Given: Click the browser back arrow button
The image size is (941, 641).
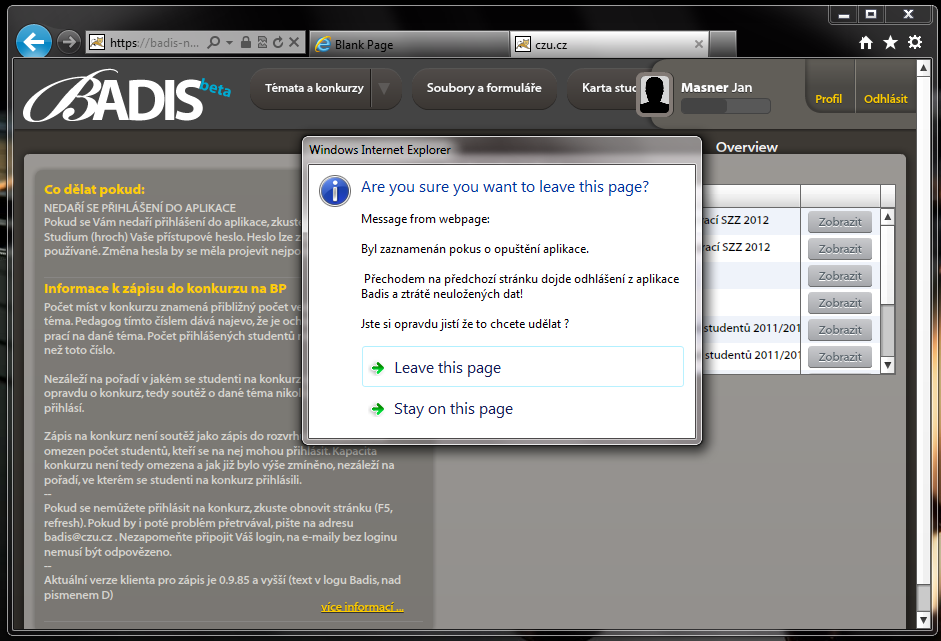Looking at the screenshot, I should (x=34, y=42).
